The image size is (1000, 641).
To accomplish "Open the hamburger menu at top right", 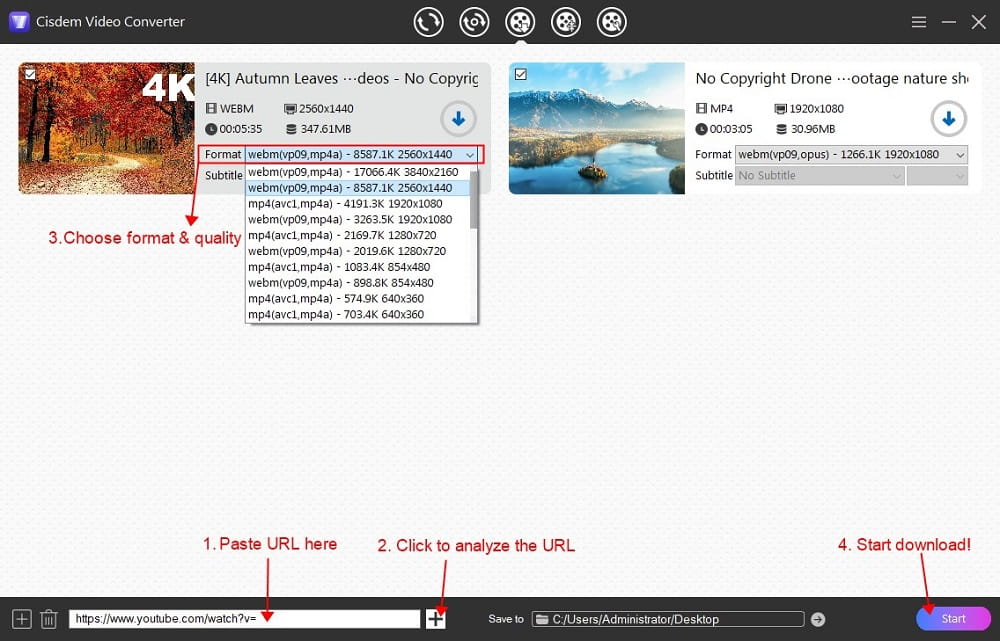I will click(918, 21).
